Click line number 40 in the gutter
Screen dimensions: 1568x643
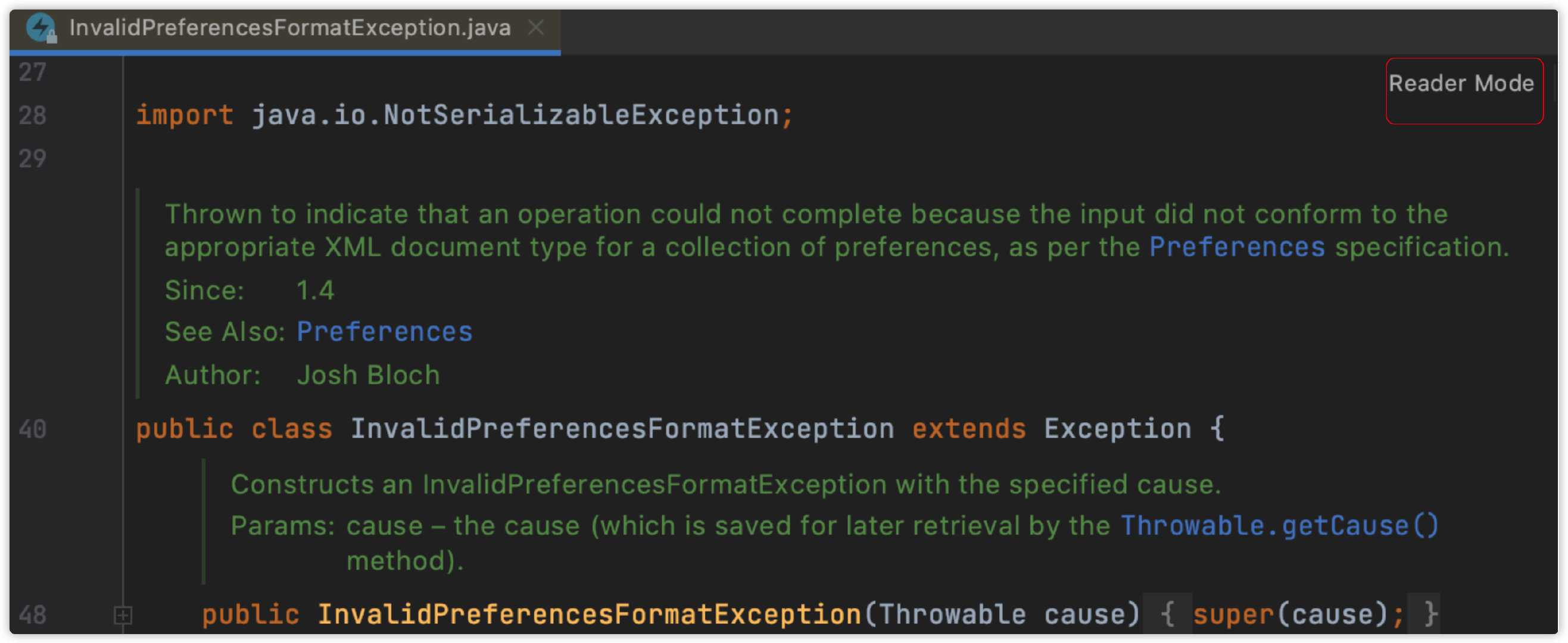point(32,429)
